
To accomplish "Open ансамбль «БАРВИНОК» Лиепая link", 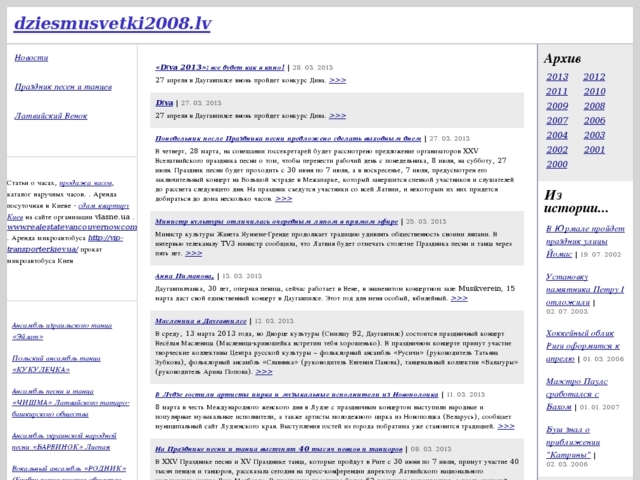I will (x=64, y=441).
